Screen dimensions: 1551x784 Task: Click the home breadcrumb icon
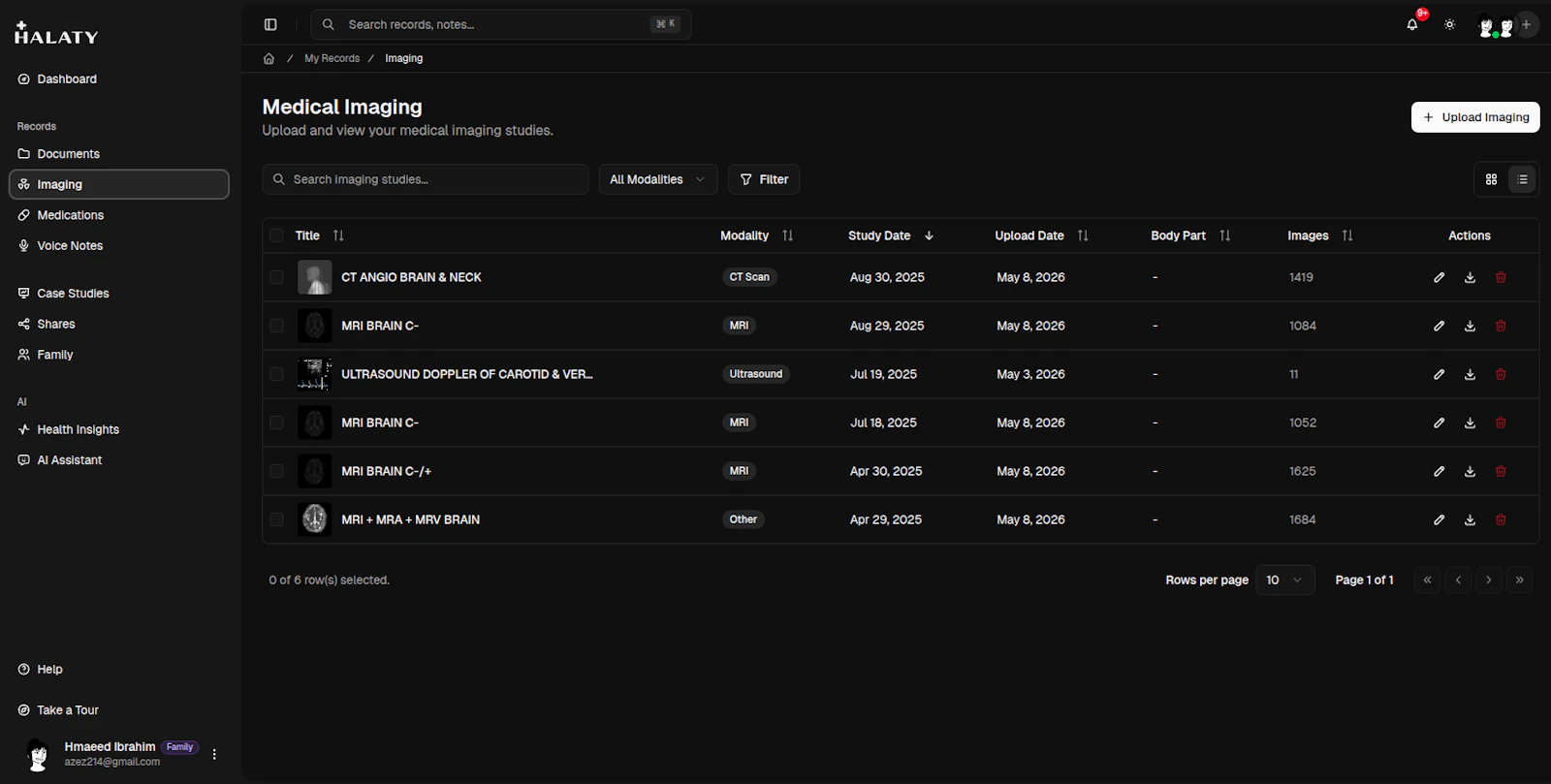[x=269, y=58]
